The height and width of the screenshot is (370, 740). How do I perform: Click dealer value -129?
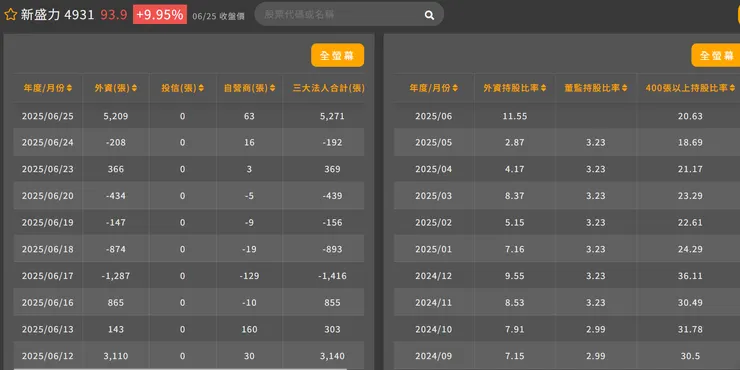coord(249,276)
